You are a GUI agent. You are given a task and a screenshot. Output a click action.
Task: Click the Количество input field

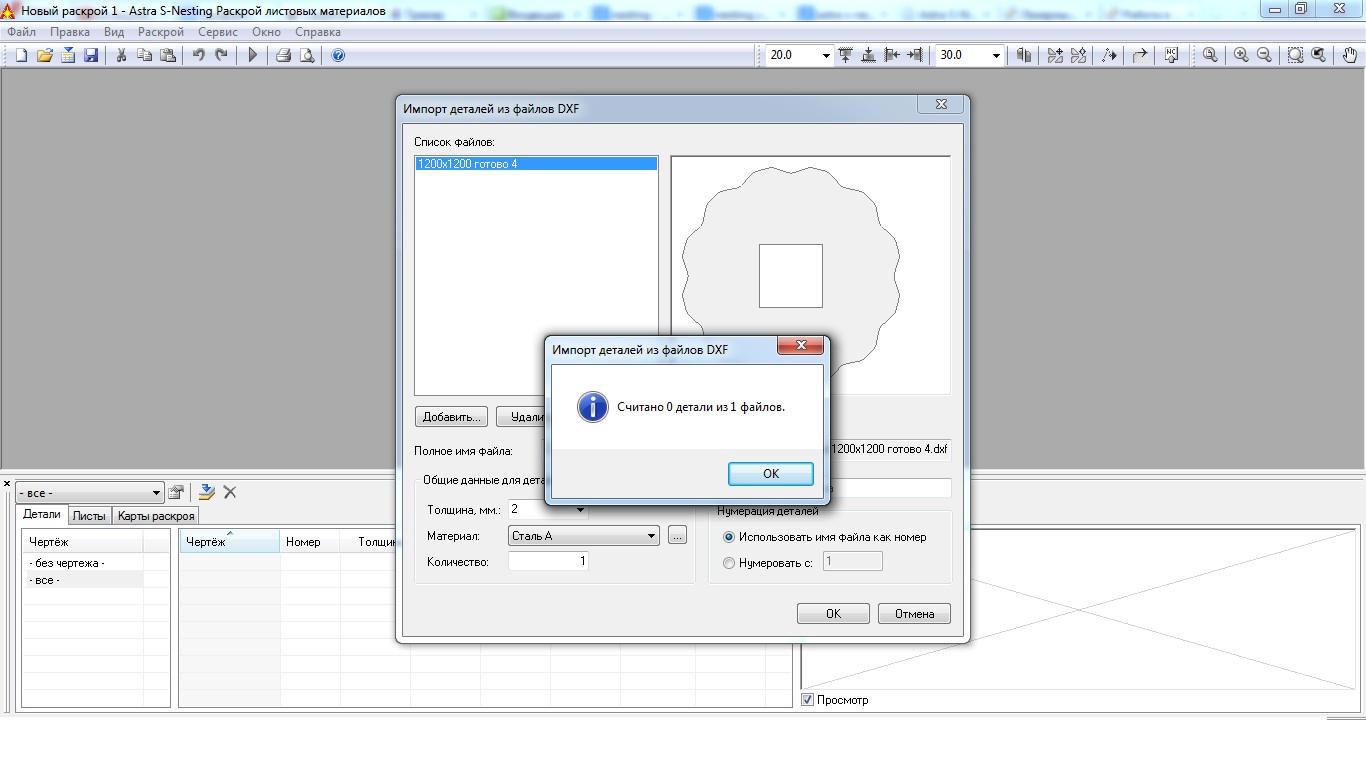[x=548, y=562]
